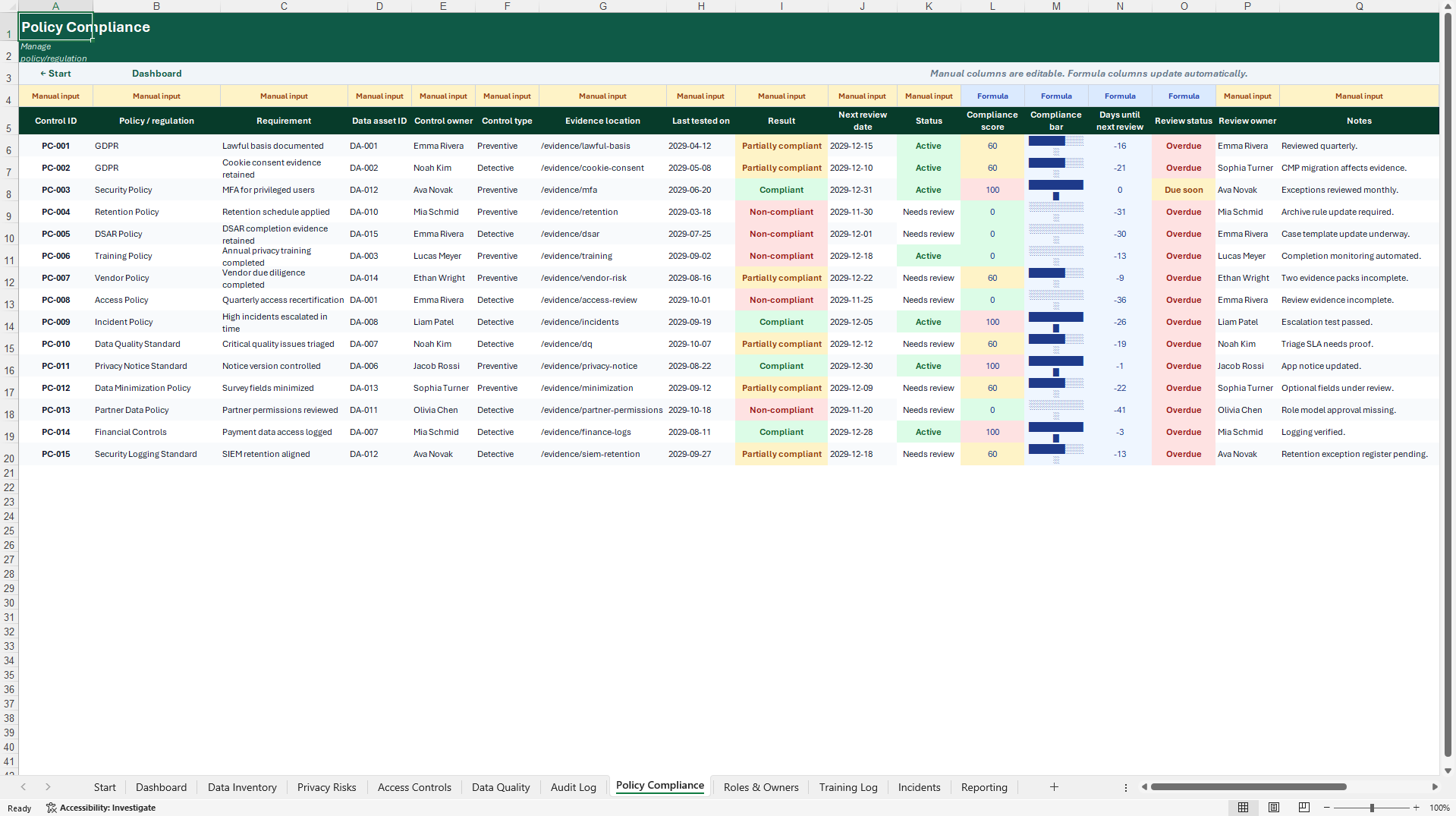The width and height of the screenshot is (1456, 816).
Task: Select PC-009 compliance bar cell
Action: [x=1055, y=322]
